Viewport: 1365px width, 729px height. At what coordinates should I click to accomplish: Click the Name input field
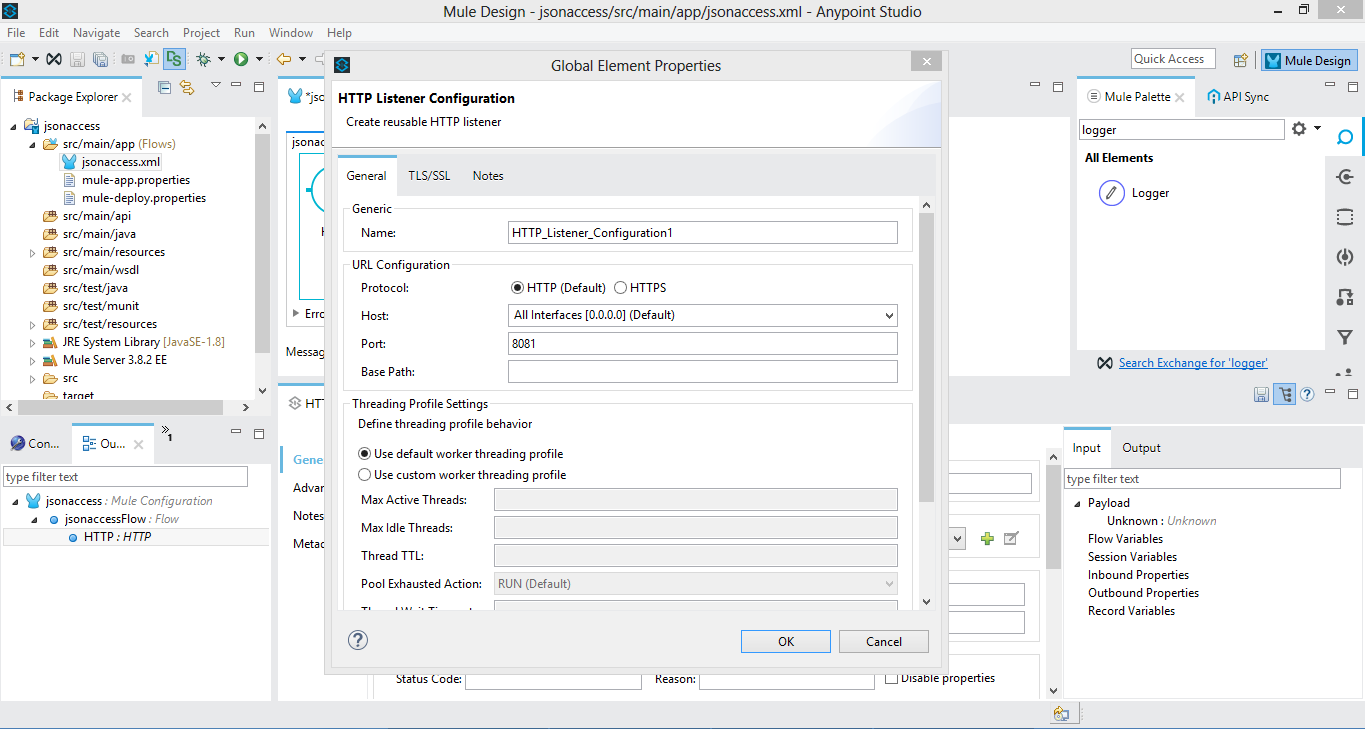703,232
